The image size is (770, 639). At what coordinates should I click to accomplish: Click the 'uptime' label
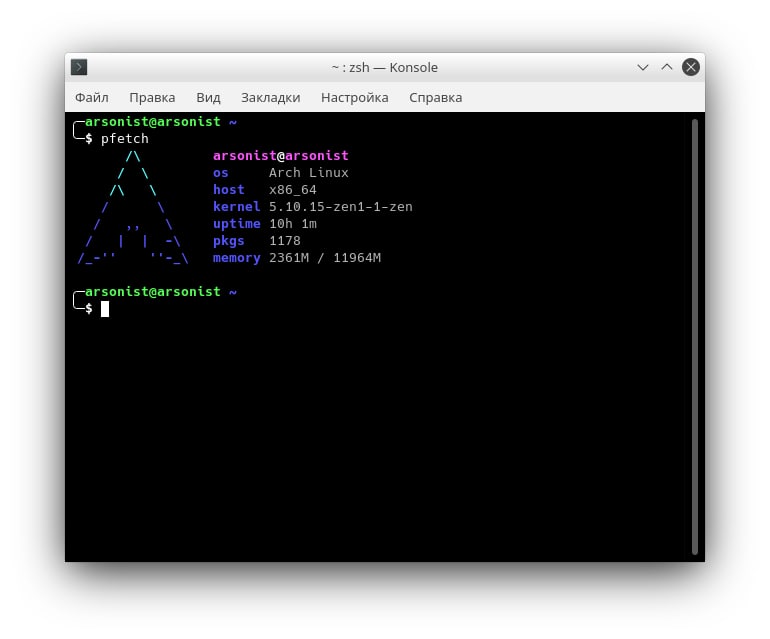coord(236,224)
